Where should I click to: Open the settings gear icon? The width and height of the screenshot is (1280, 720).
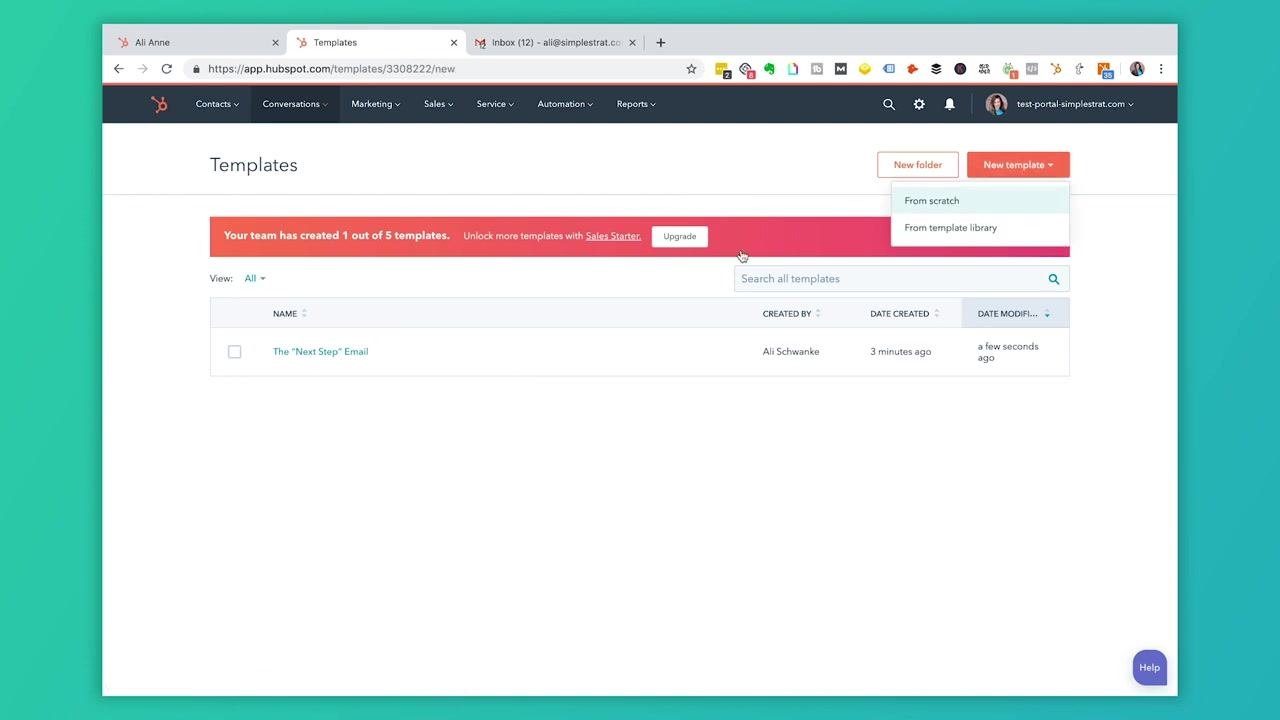pyautogui.click(x=919, y=104)
